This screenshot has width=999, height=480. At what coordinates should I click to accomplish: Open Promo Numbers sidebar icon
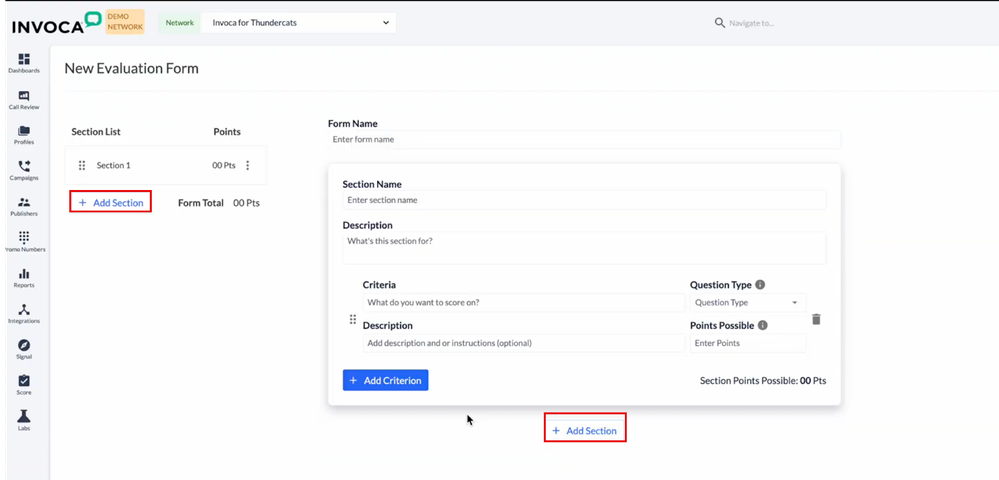pos(24,241)
